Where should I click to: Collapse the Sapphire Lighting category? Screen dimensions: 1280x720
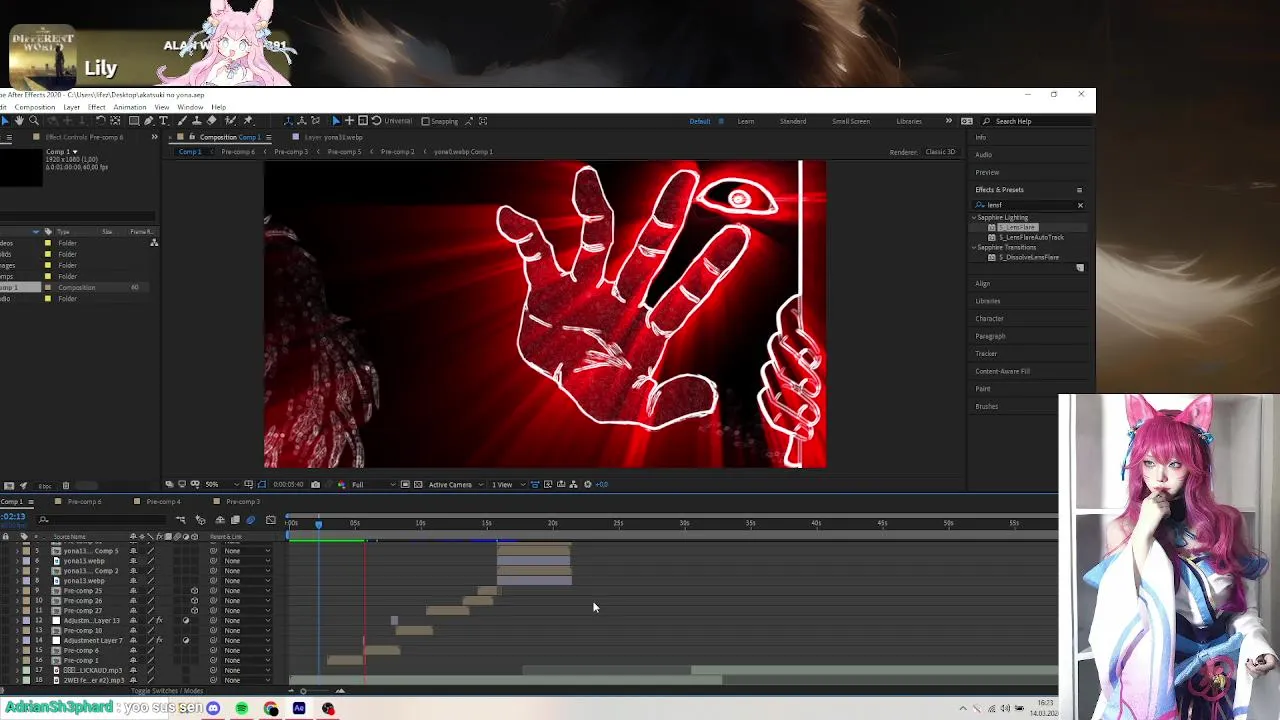pyautogui.click(x=974, y=217)
